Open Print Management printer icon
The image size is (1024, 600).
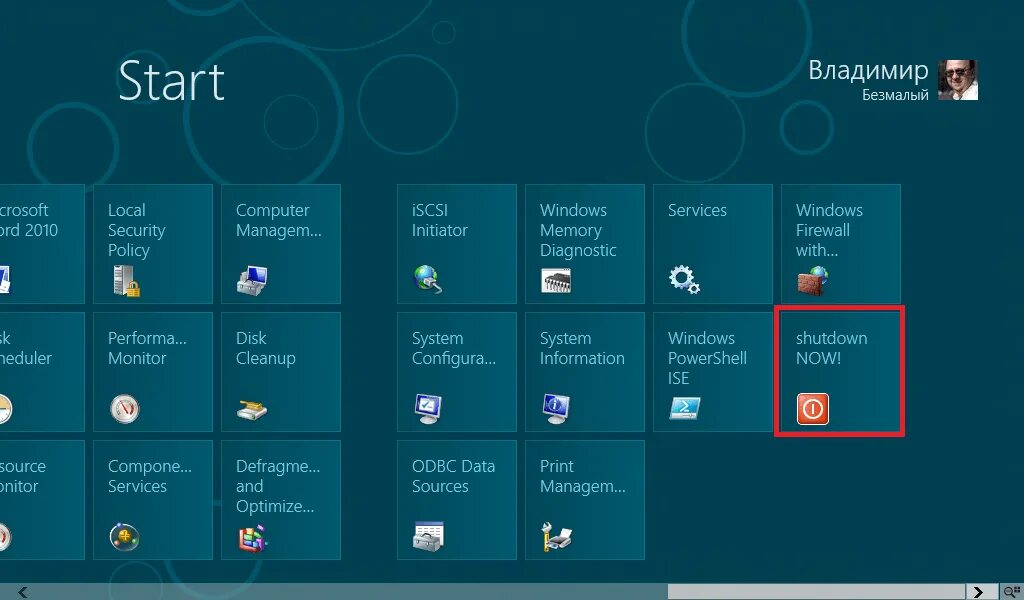556,537
